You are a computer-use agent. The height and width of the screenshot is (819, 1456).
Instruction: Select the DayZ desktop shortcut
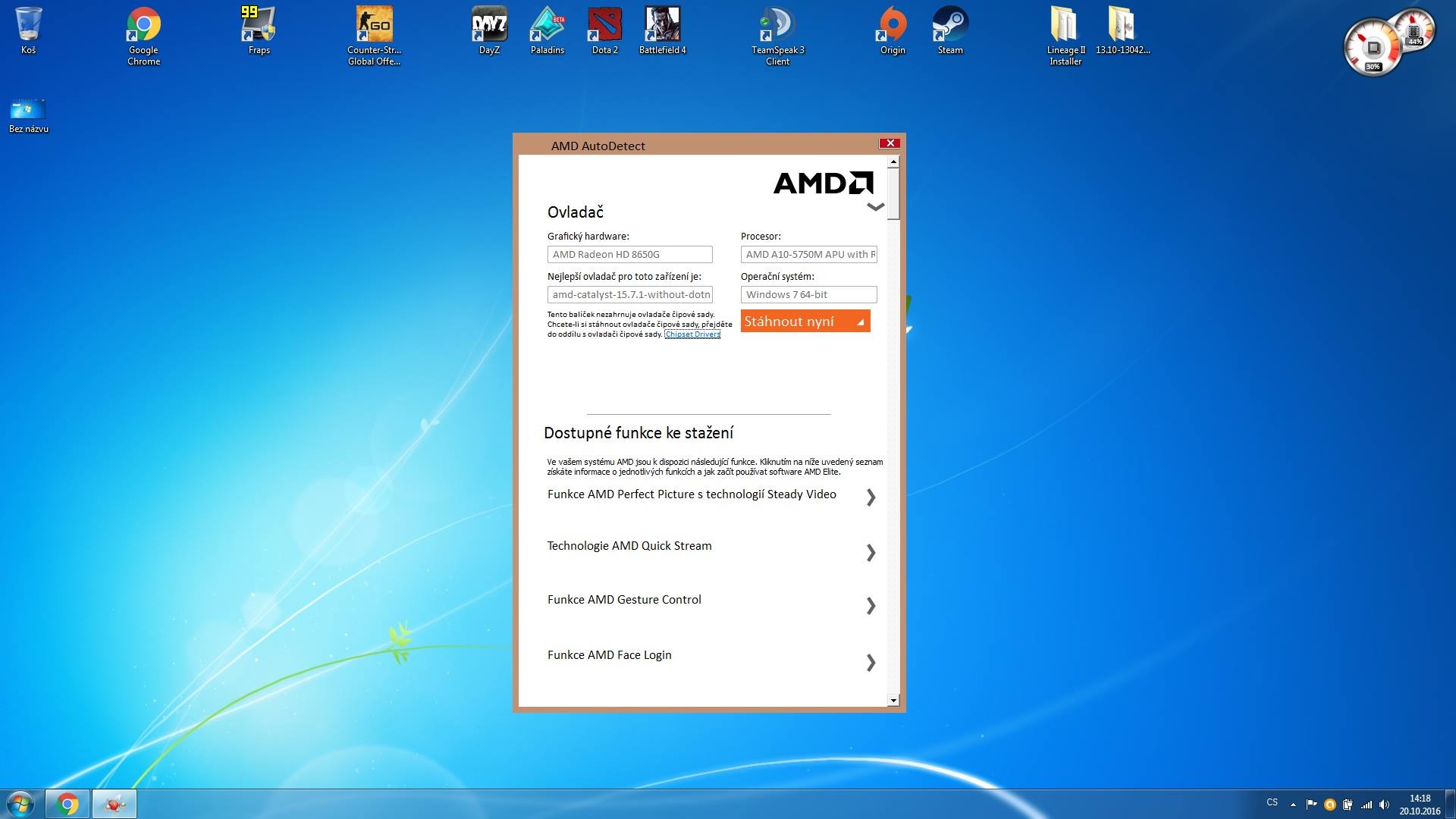489,31
